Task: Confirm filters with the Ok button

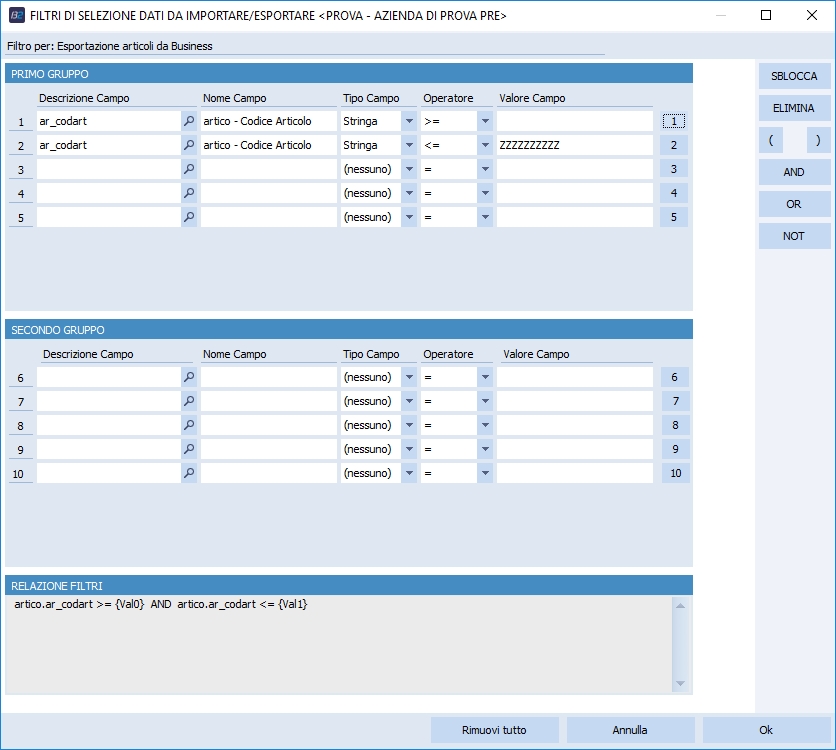Action: [x=766, y=730]
